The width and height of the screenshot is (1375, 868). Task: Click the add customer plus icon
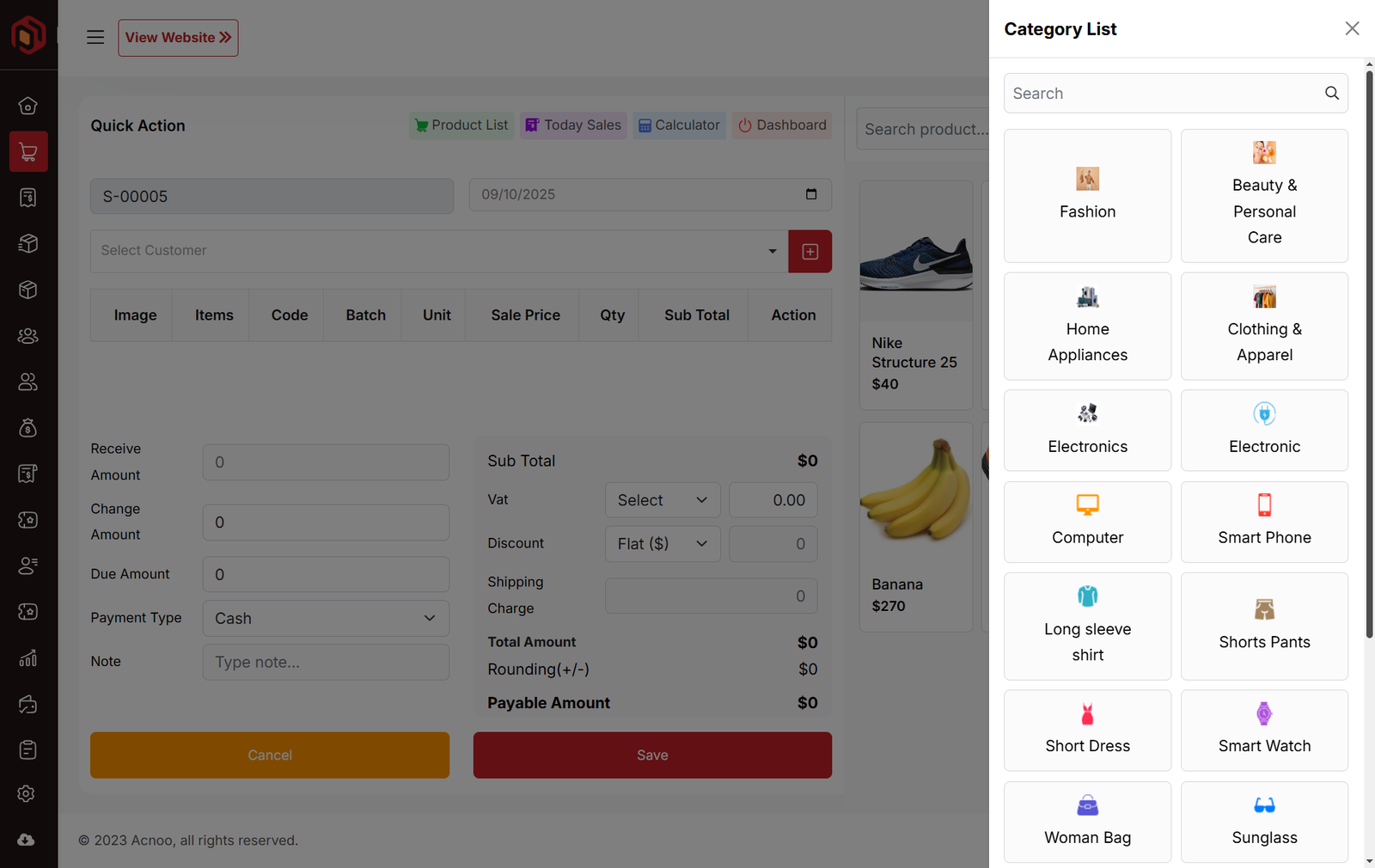click(810, 251)
